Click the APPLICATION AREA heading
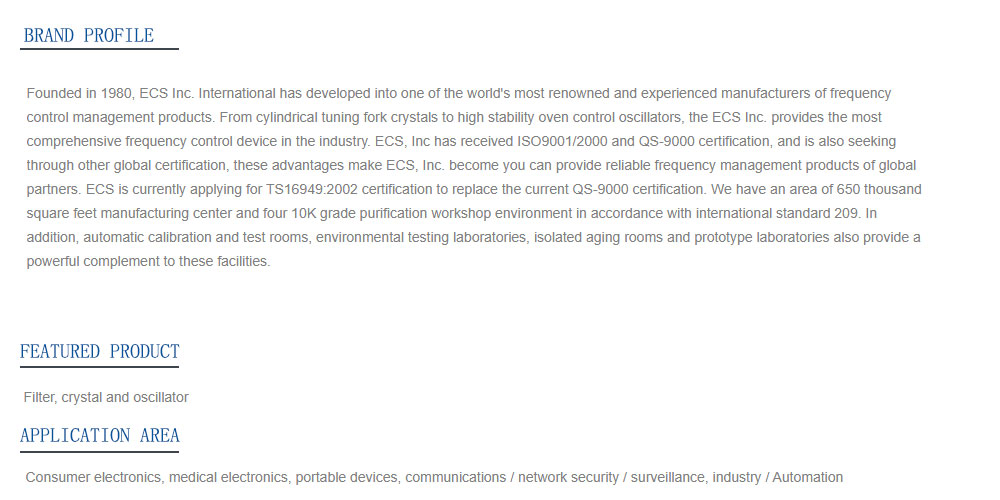Viewport: 1000px width, 500px height. (99, 436)
